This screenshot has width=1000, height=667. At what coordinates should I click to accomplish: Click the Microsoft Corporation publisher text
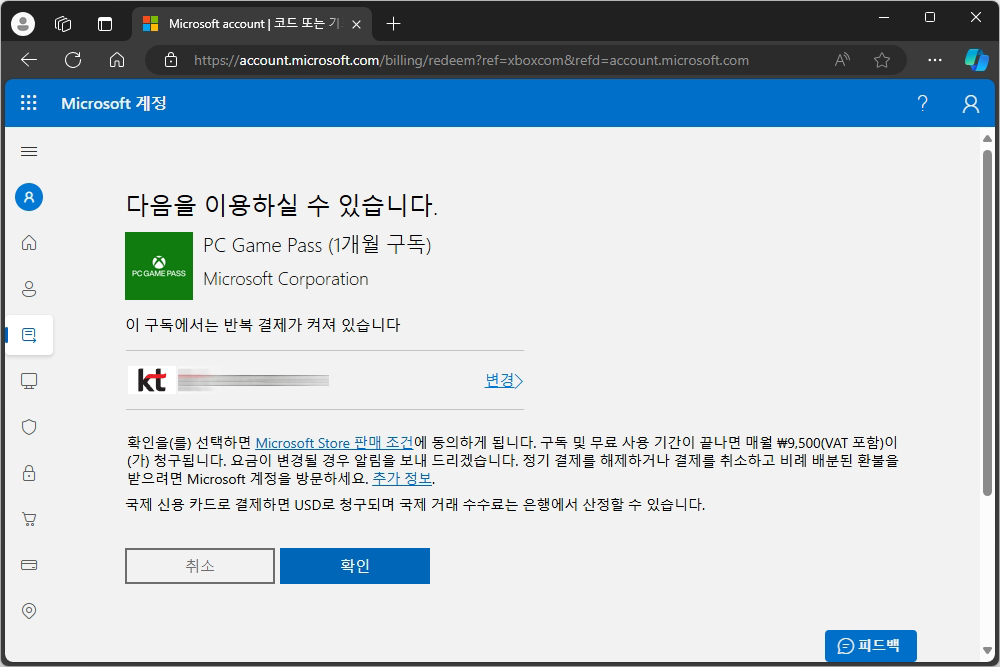286,279
